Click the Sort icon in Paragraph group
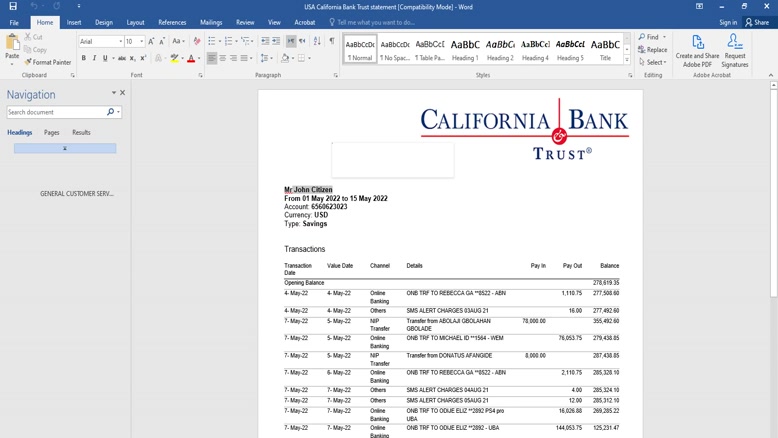 tap(318, 41)
